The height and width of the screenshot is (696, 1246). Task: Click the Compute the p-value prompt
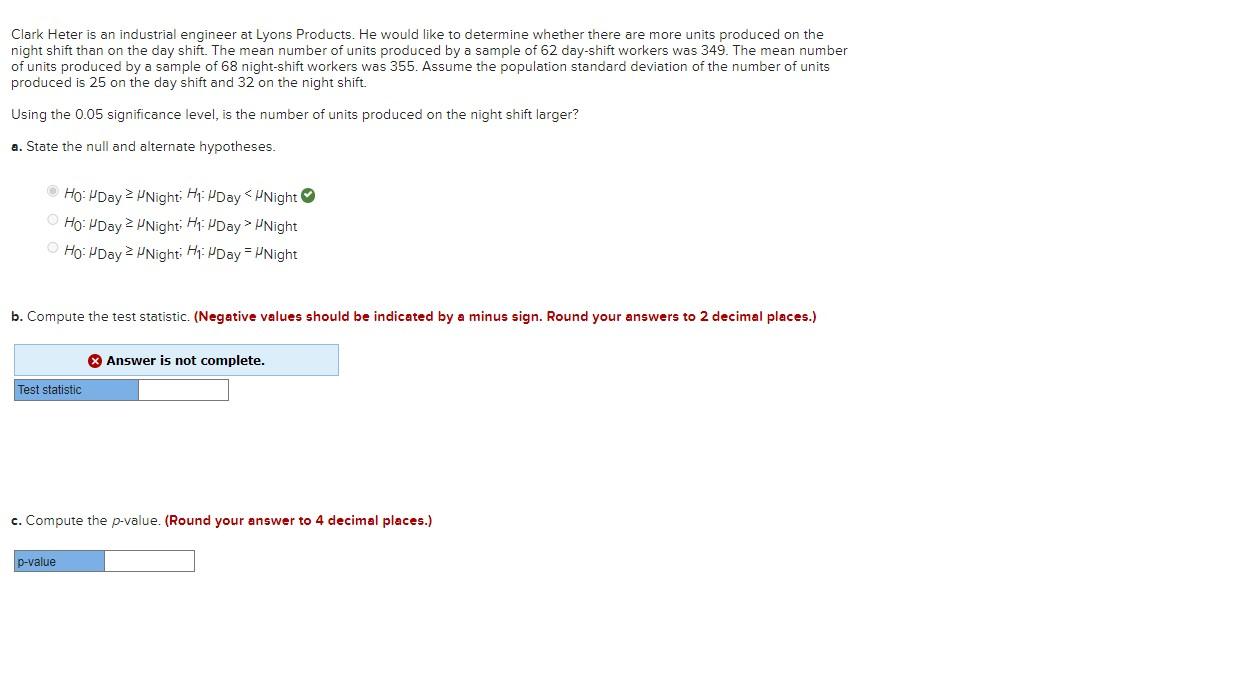(x=86, y=521)
